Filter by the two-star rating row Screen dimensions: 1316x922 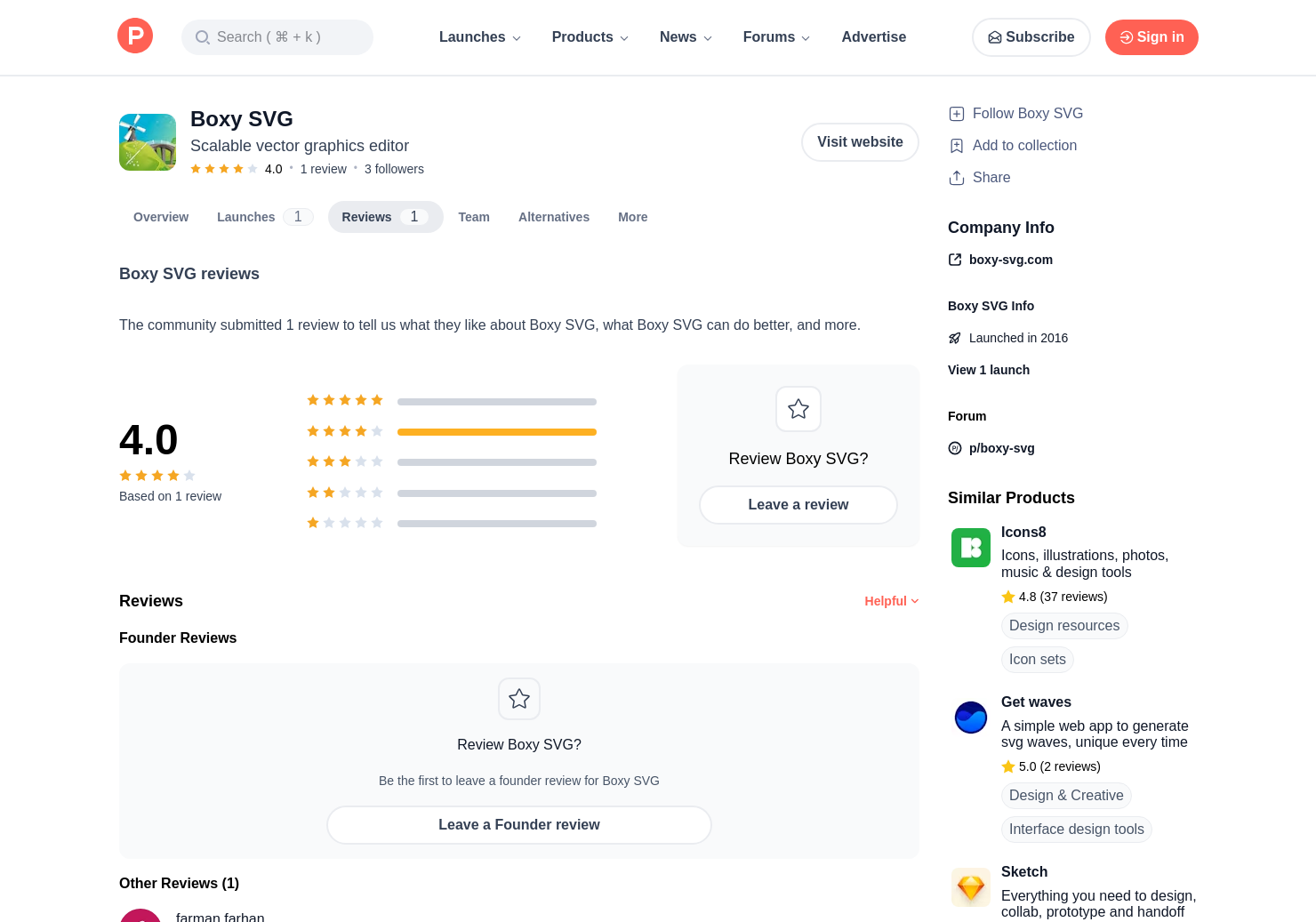[x=452, y=493]
